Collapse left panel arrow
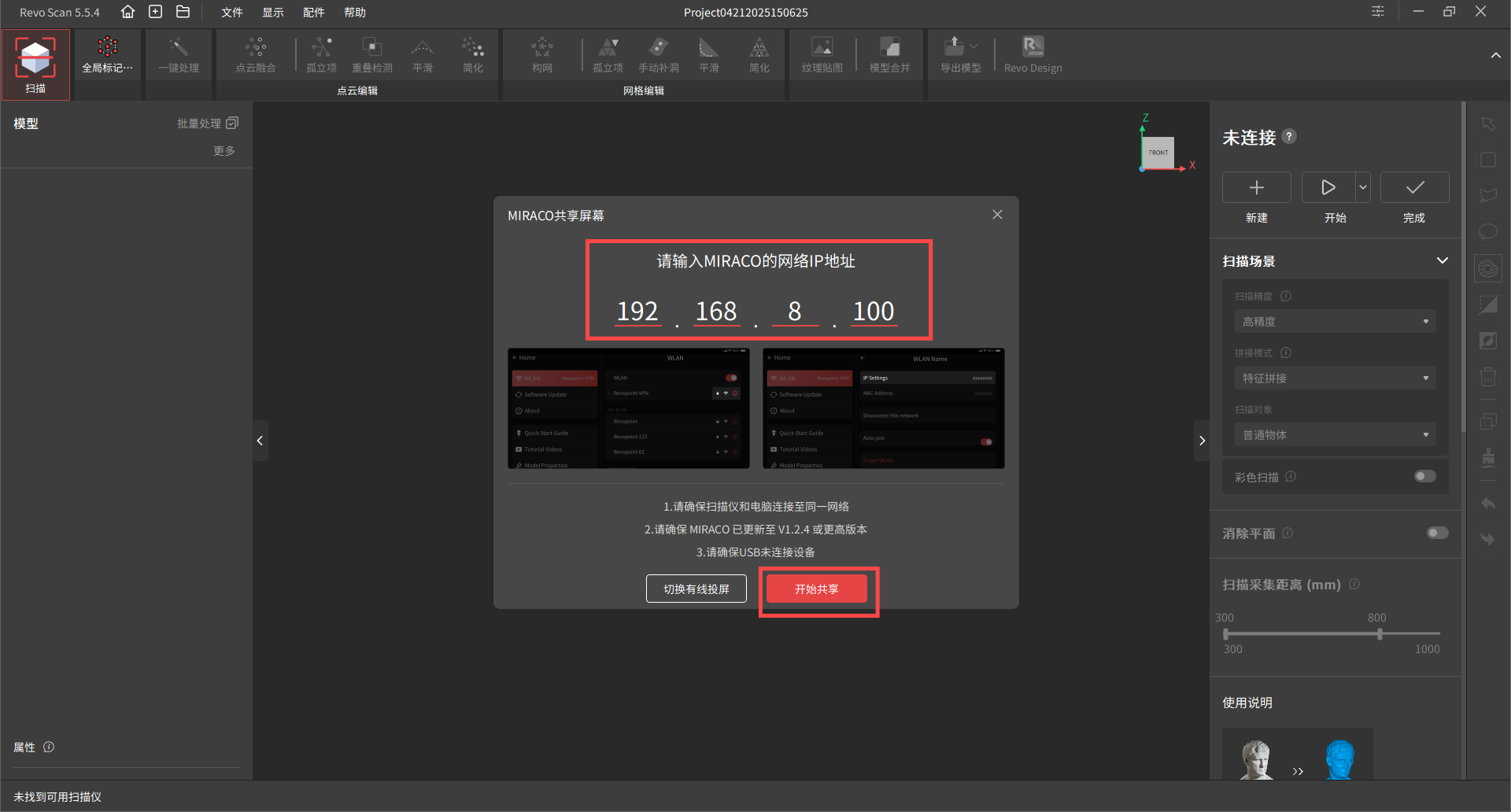 (260, 441)
